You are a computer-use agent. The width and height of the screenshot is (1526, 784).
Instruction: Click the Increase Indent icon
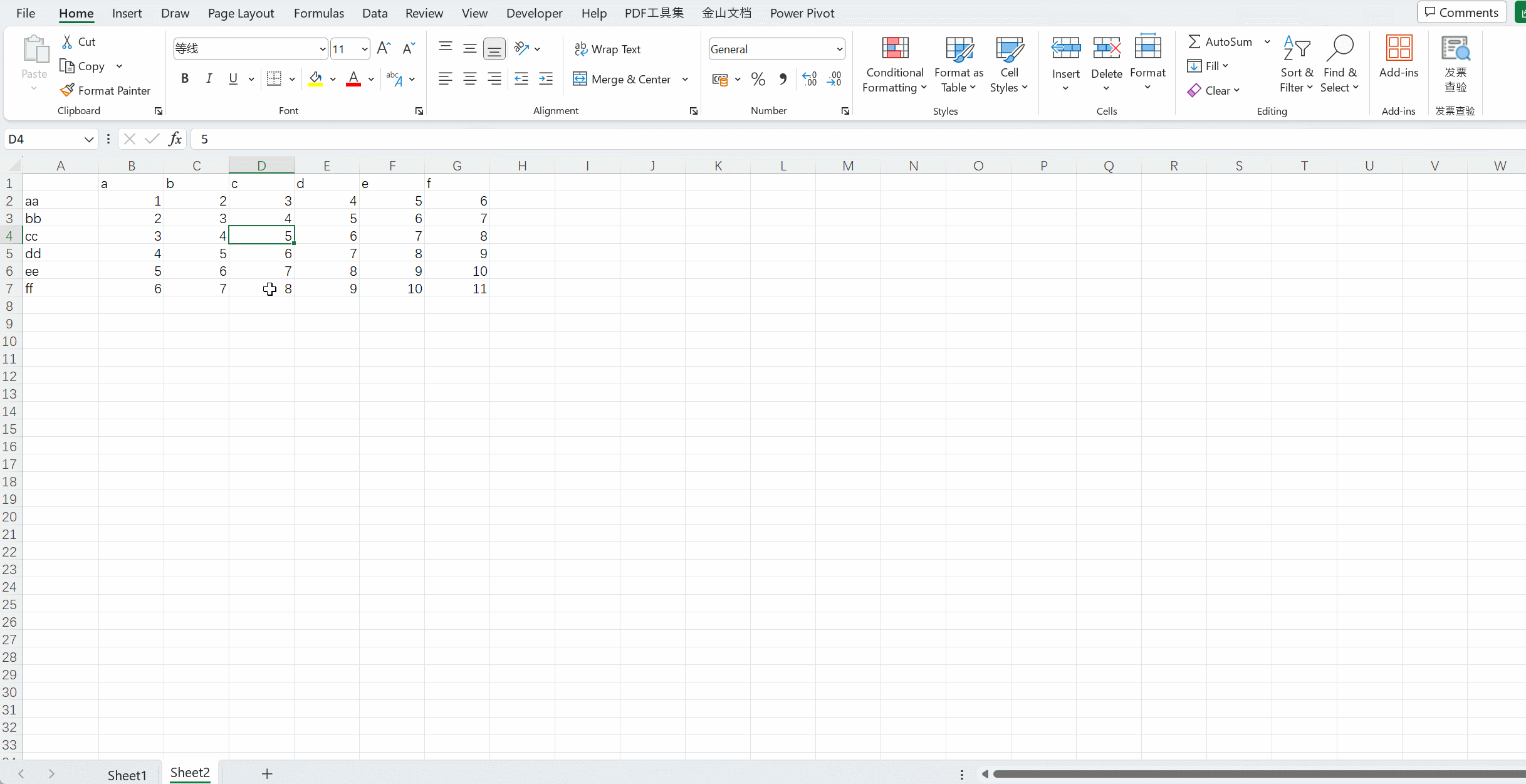[546, 79]
